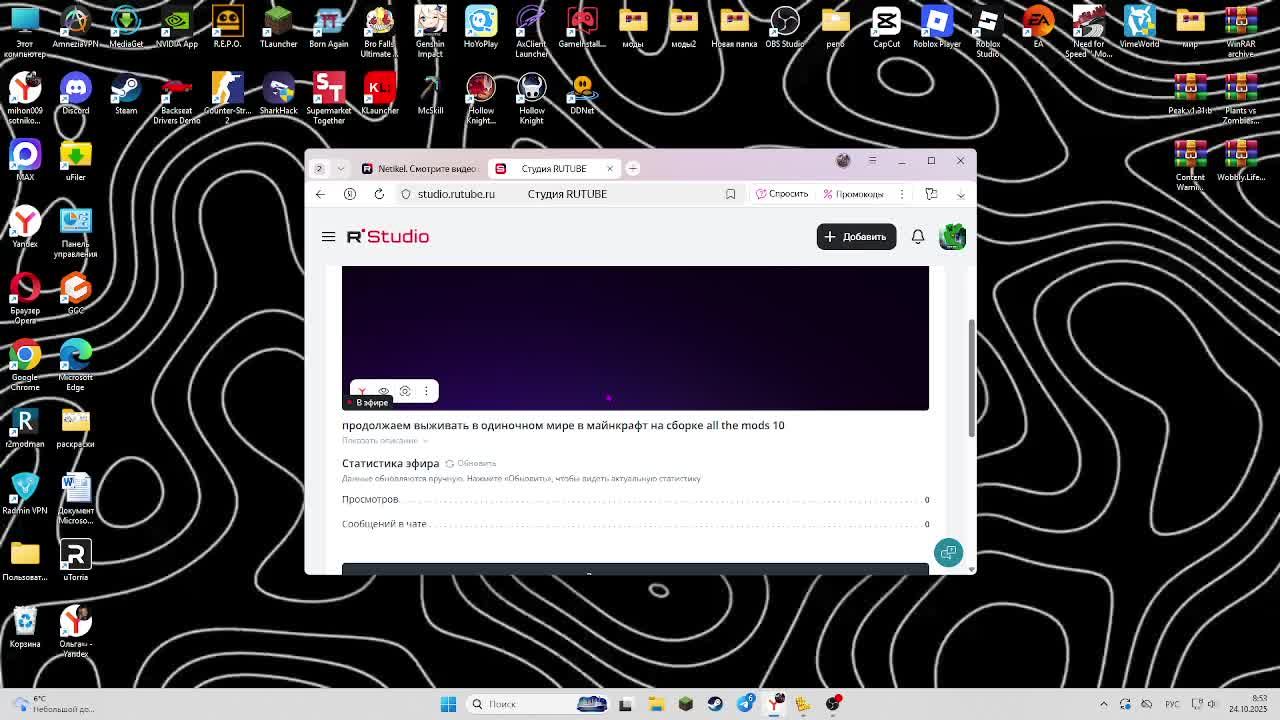Open the R Studio hamburger menu
Screen dimensions: 1280x720
328,237
